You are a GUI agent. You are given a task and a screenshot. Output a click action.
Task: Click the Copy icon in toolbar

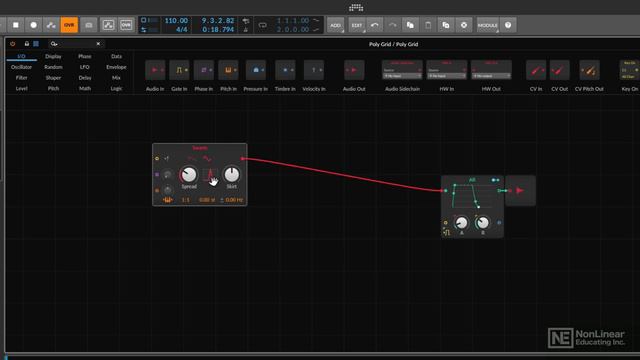click(x=410, y=25)
